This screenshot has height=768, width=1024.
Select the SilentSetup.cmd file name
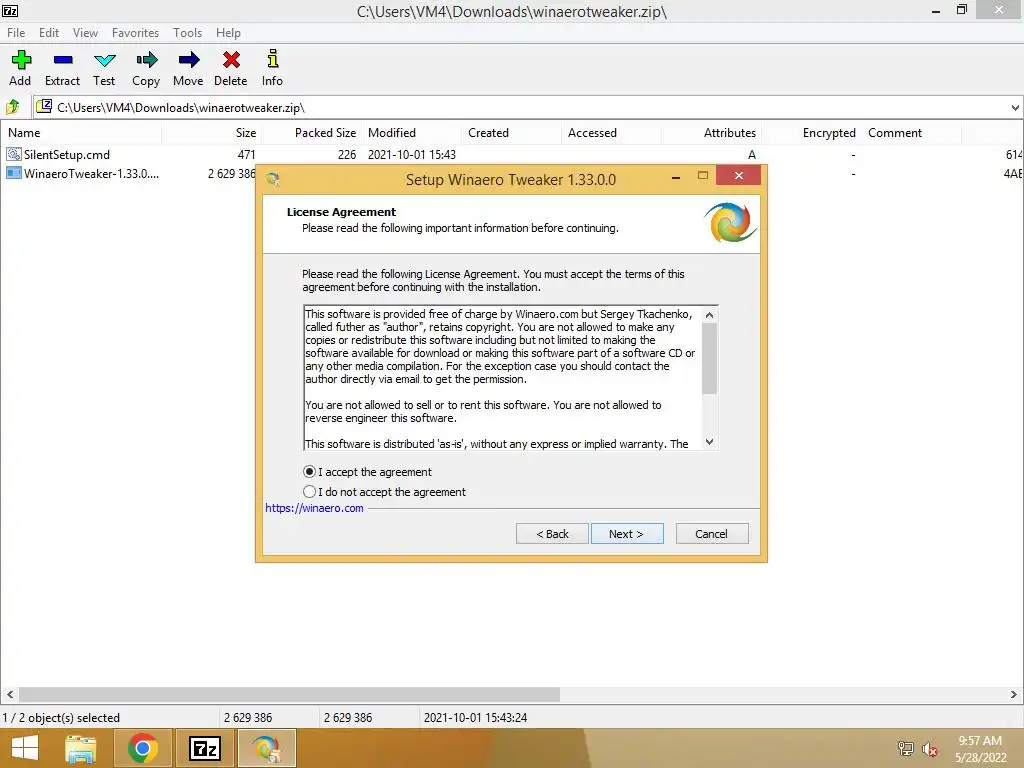[x=67, y=155]
